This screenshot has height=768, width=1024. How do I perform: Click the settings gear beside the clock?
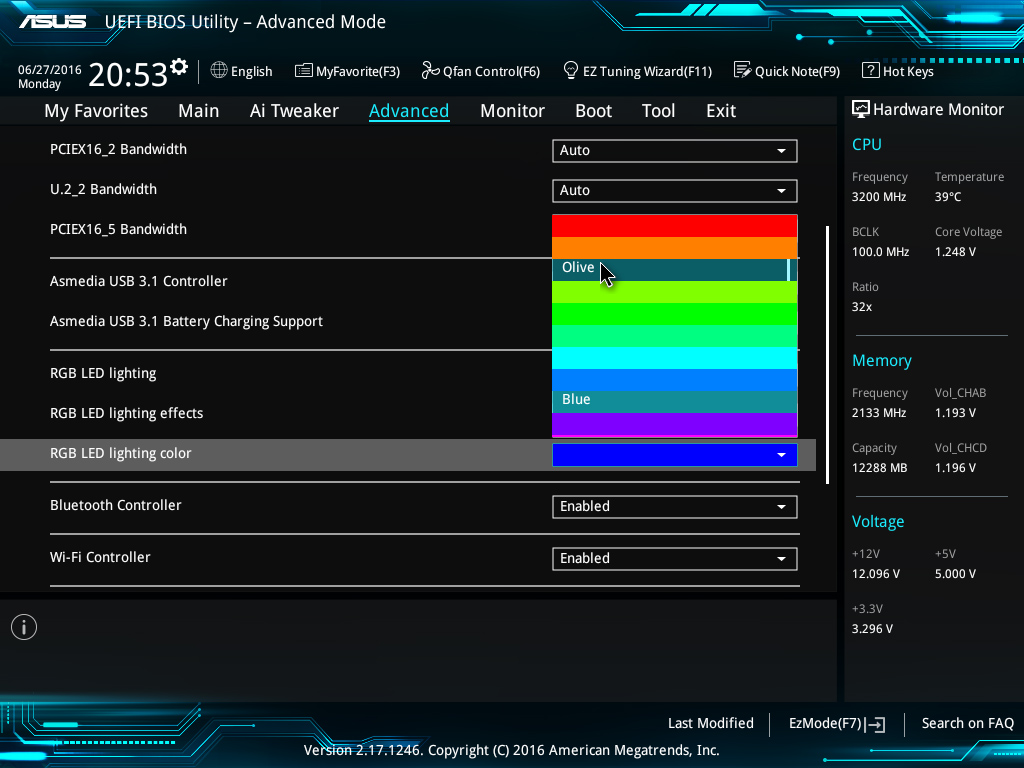[x=179, y=67]
